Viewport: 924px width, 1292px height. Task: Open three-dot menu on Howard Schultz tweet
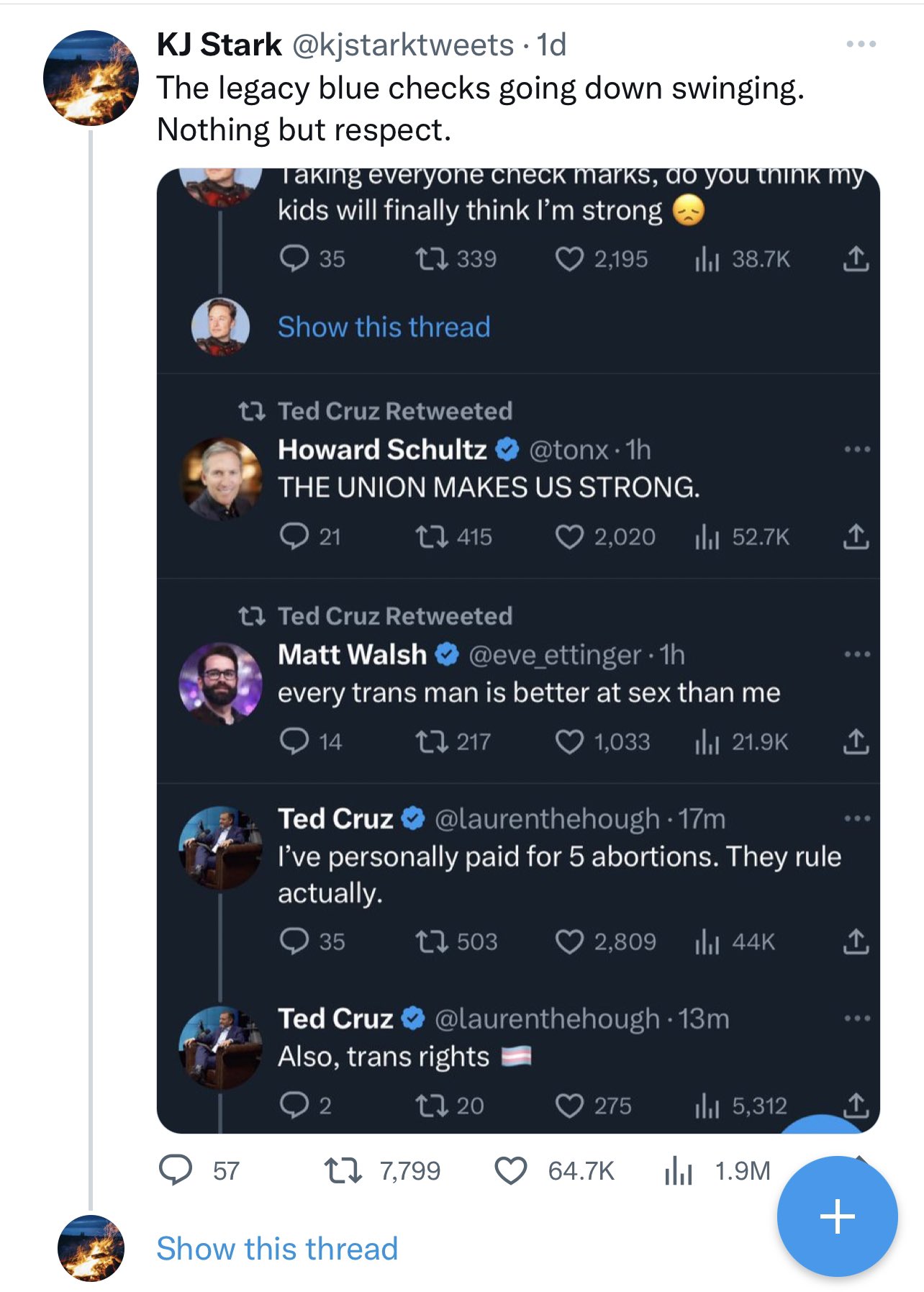[x=857, y=450]
